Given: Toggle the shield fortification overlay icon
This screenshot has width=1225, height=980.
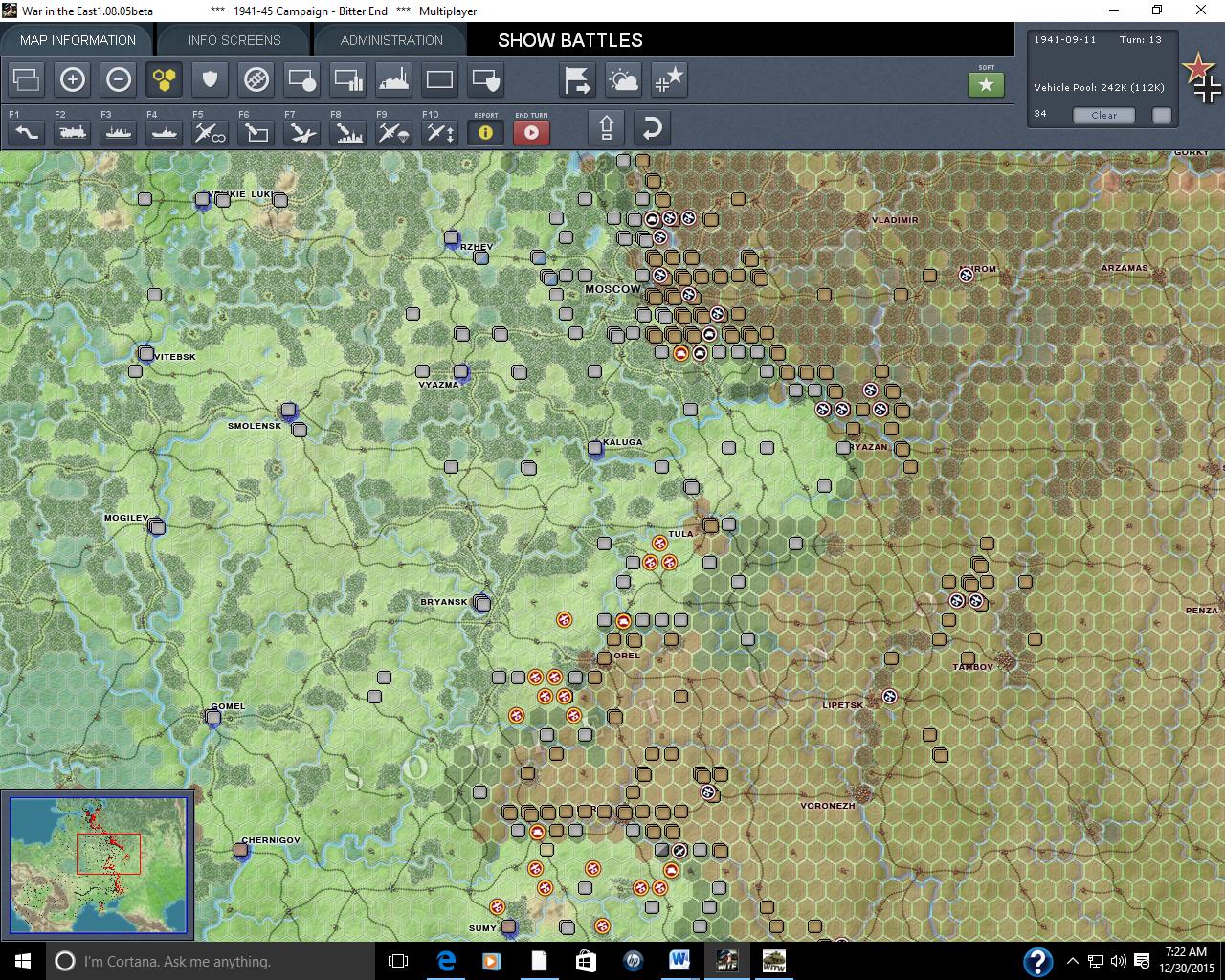Looking at the screenshot, I should pos(211,79).
